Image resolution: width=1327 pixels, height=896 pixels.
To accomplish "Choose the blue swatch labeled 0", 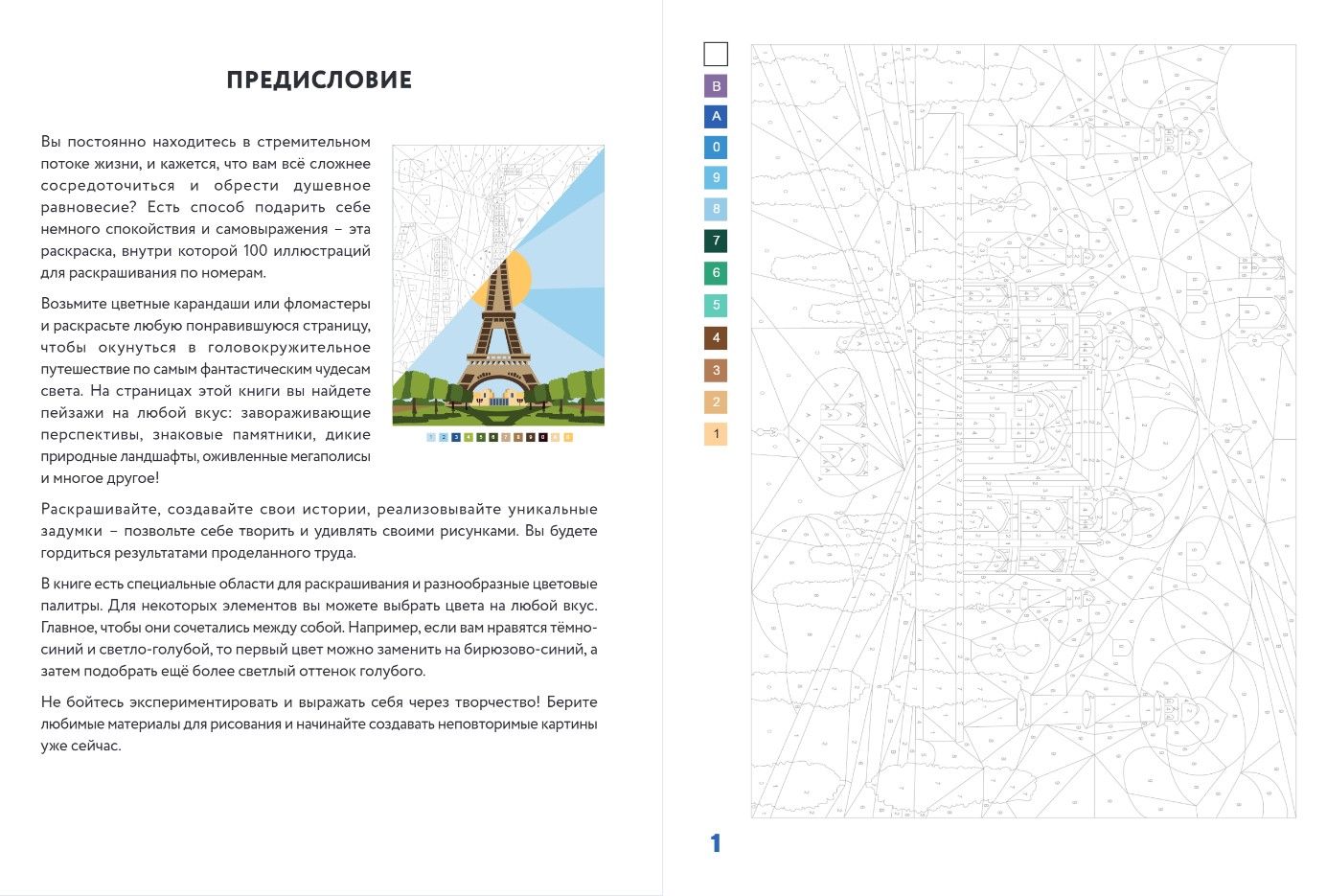I will click(x=716, y=148).
